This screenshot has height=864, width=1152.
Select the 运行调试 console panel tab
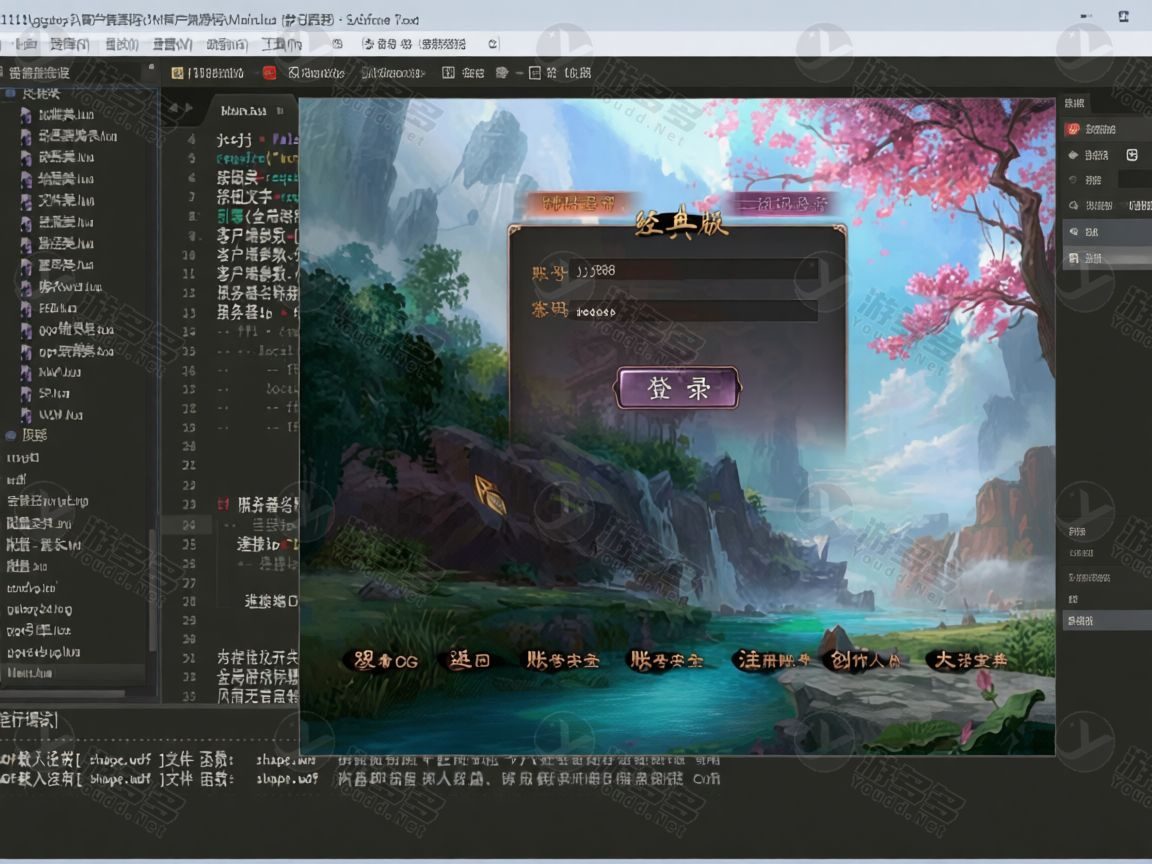(x=29, y=719)
